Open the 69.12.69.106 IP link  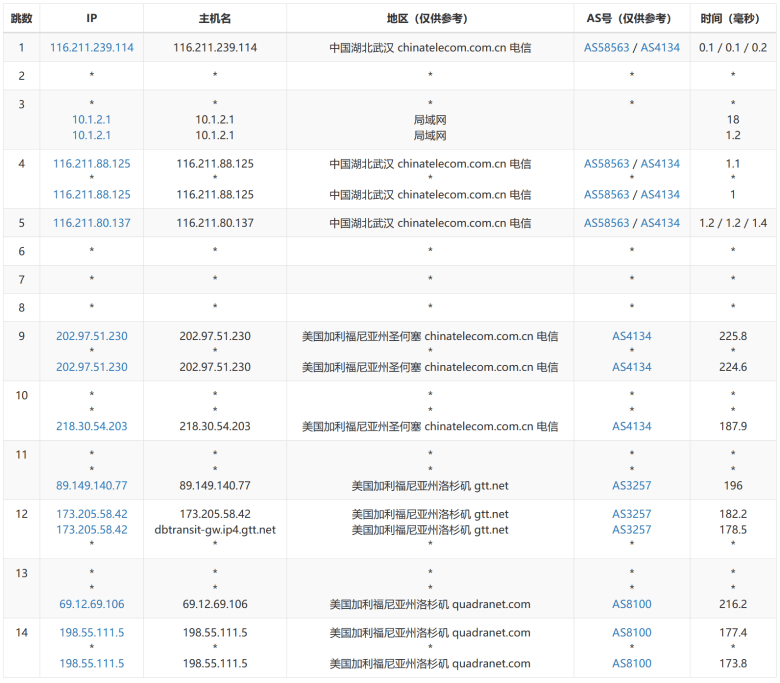(x=92, y=604)
